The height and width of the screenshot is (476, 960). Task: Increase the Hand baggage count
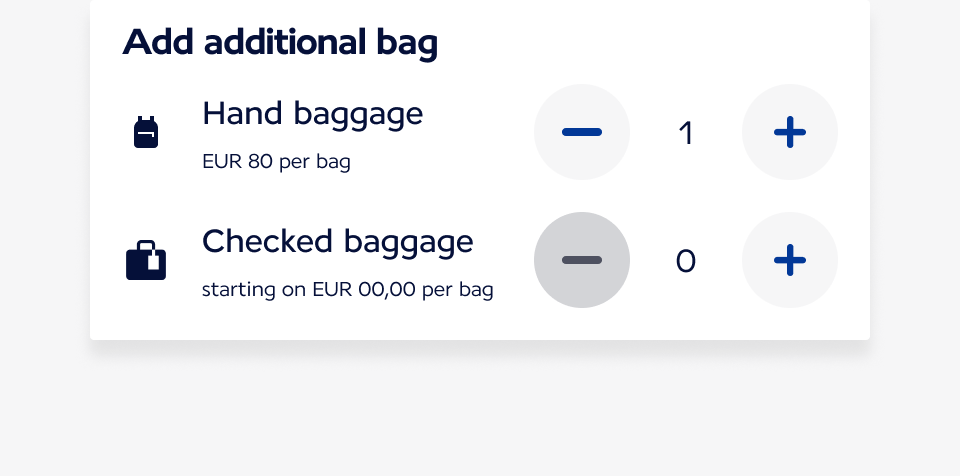(790, 132)
